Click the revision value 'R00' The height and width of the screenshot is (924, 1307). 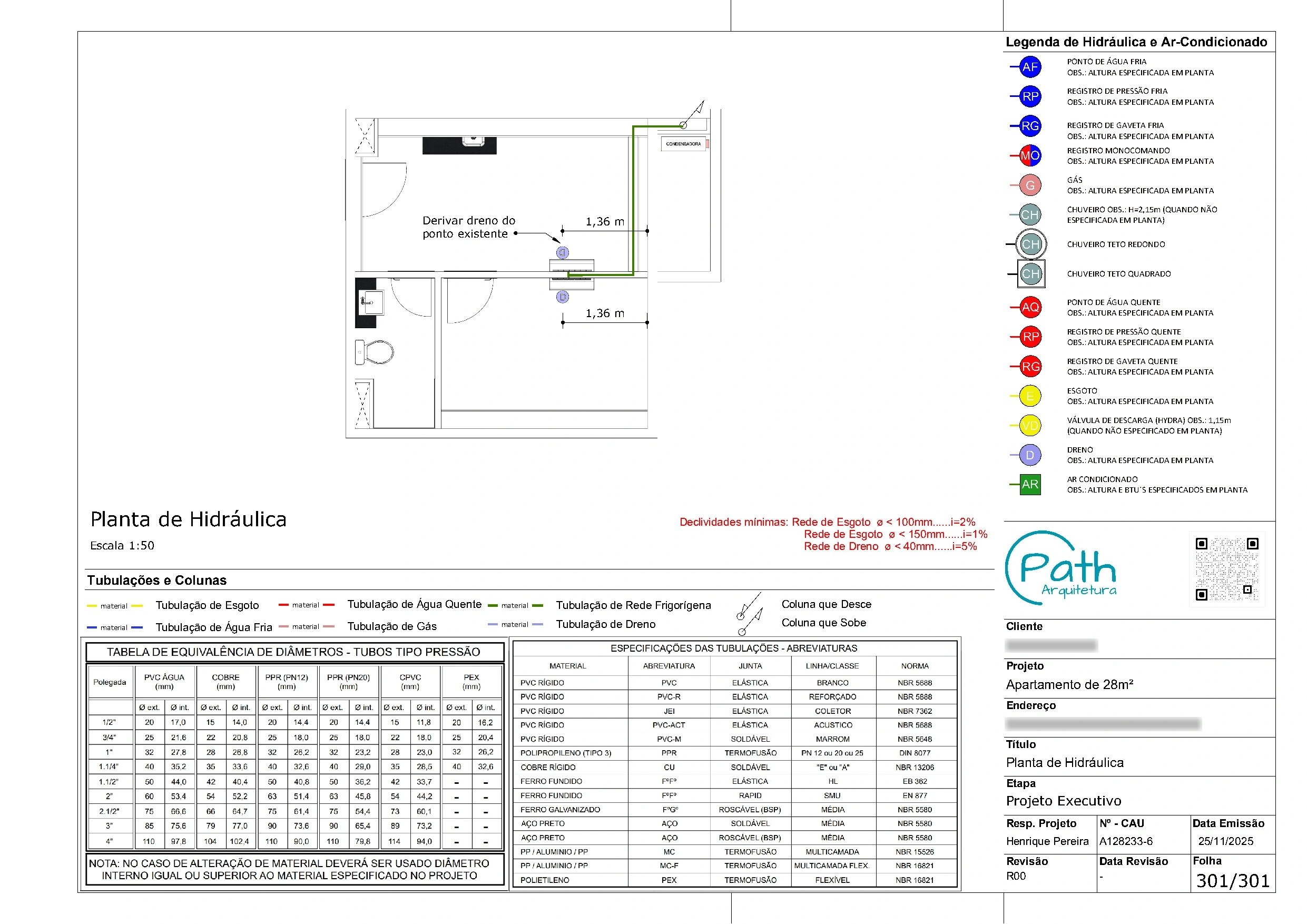[1016, 877]
